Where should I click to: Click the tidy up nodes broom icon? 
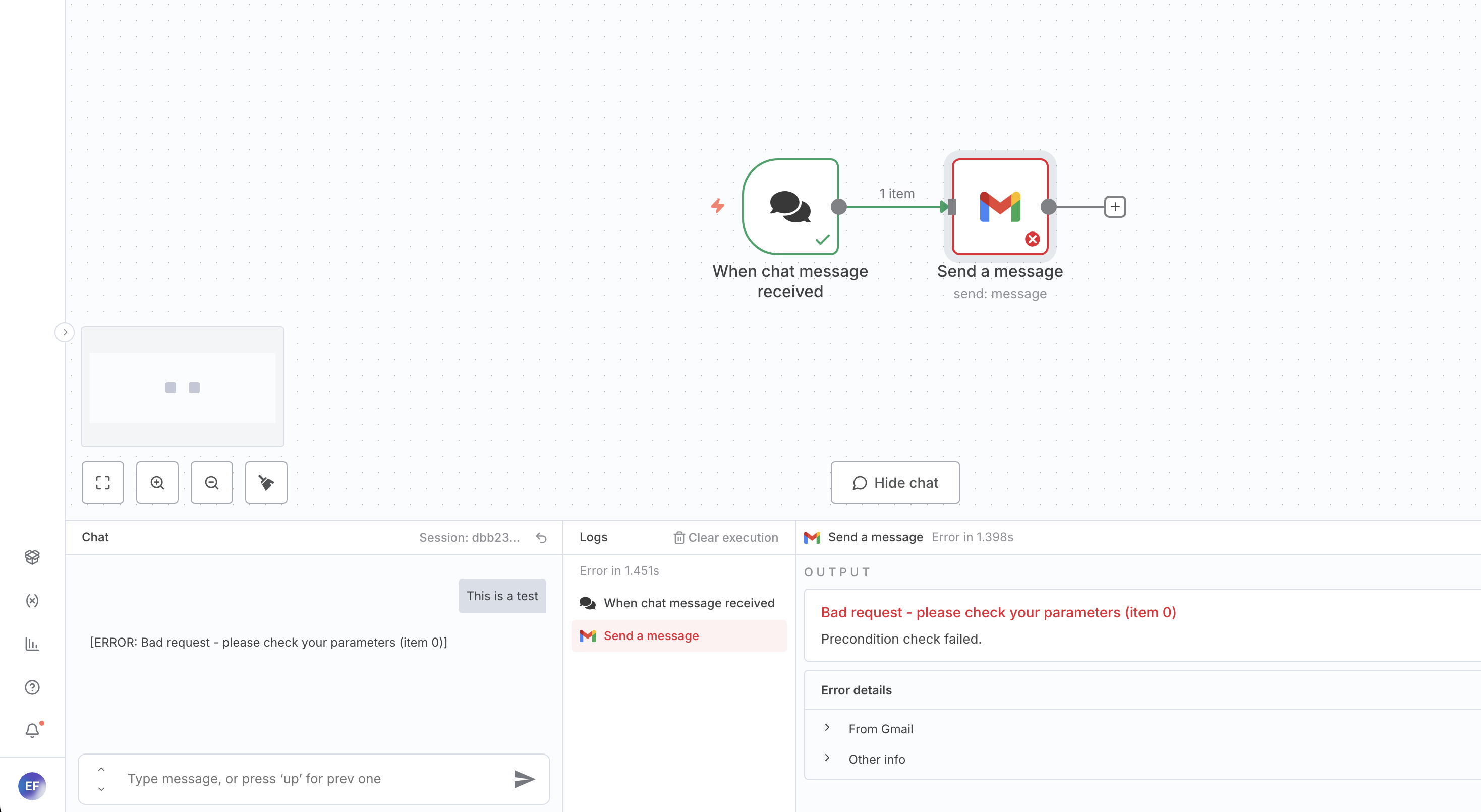266,483
